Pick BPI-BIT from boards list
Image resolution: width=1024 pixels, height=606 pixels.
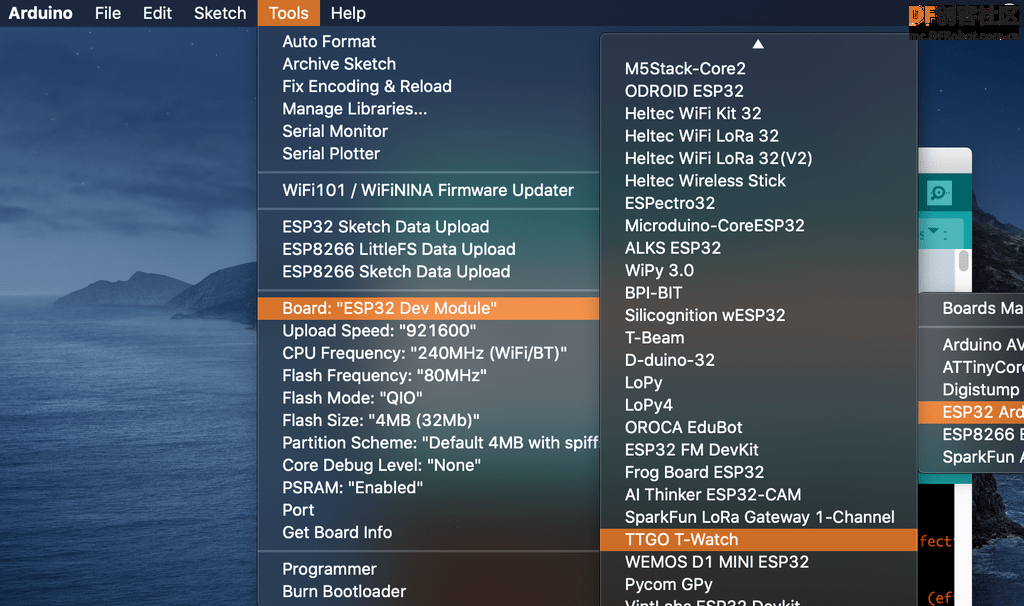click(x=759, y=293)
